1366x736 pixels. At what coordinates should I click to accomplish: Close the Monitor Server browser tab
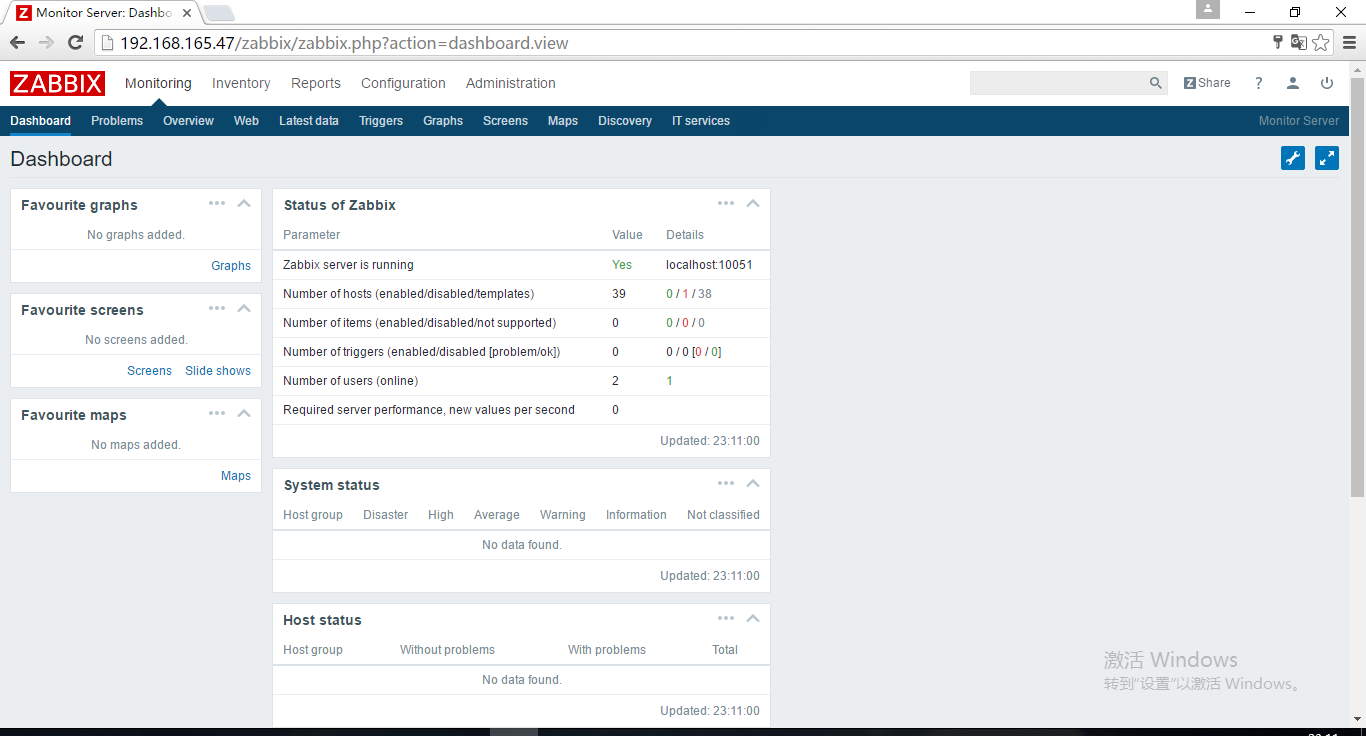[x=187, y=13]
